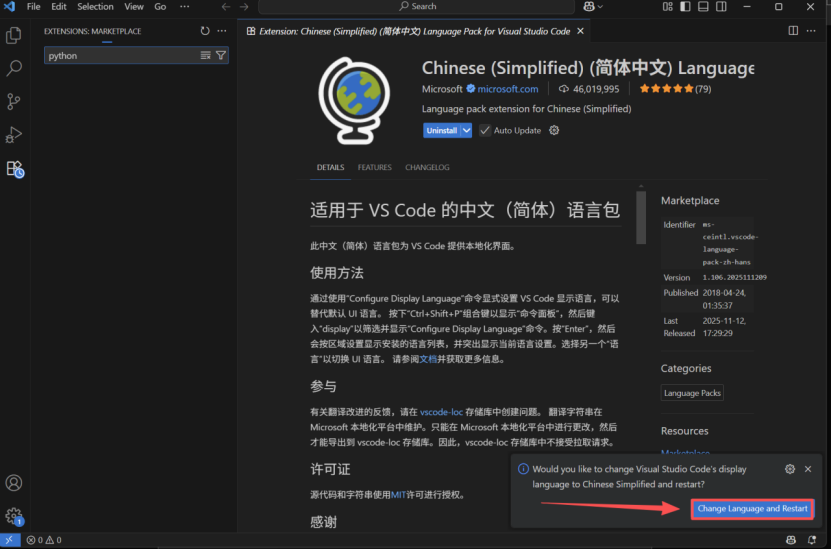Switch to the FEATURES tab

click(x=375, y=167)
